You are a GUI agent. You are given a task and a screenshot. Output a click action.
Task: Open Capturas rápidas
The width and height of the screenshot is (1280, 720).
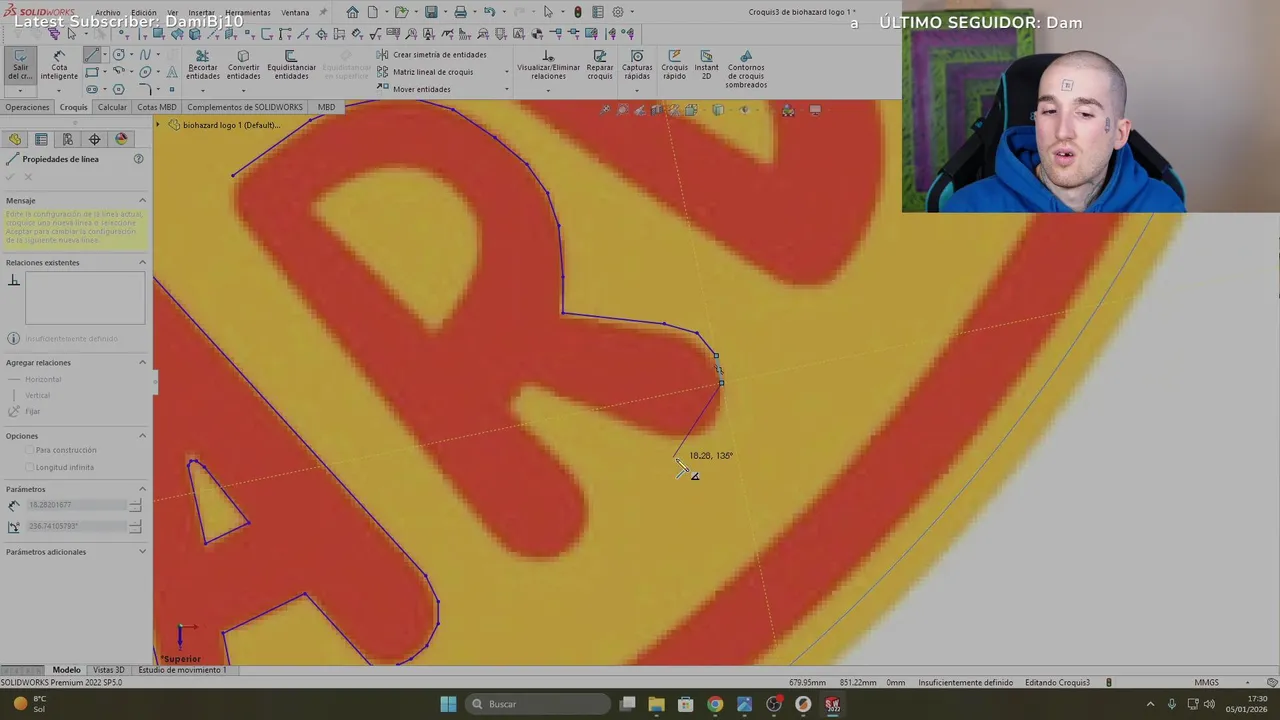tap(637, 66)
